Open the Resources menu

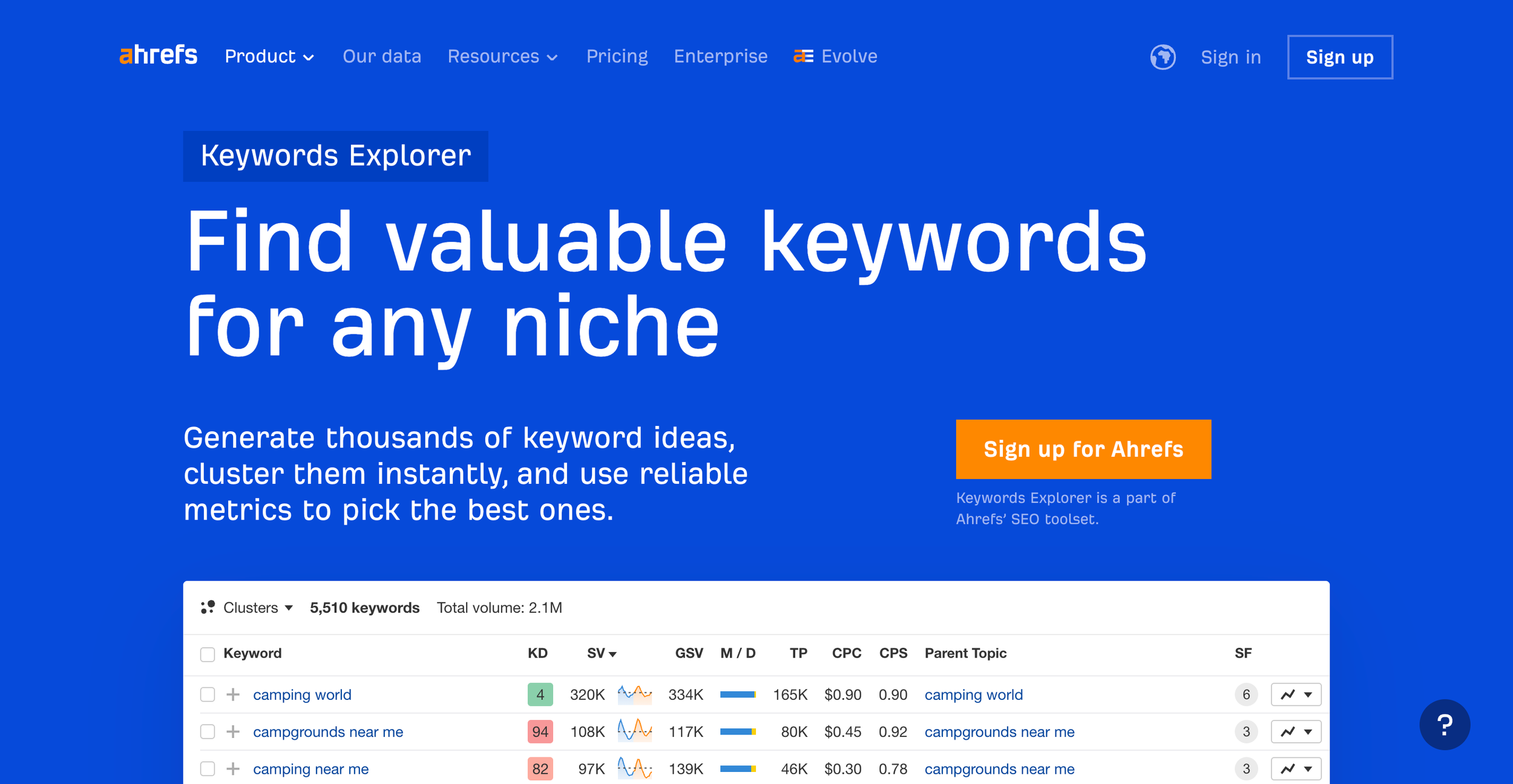pyautogui.click(x=502, y=56)
